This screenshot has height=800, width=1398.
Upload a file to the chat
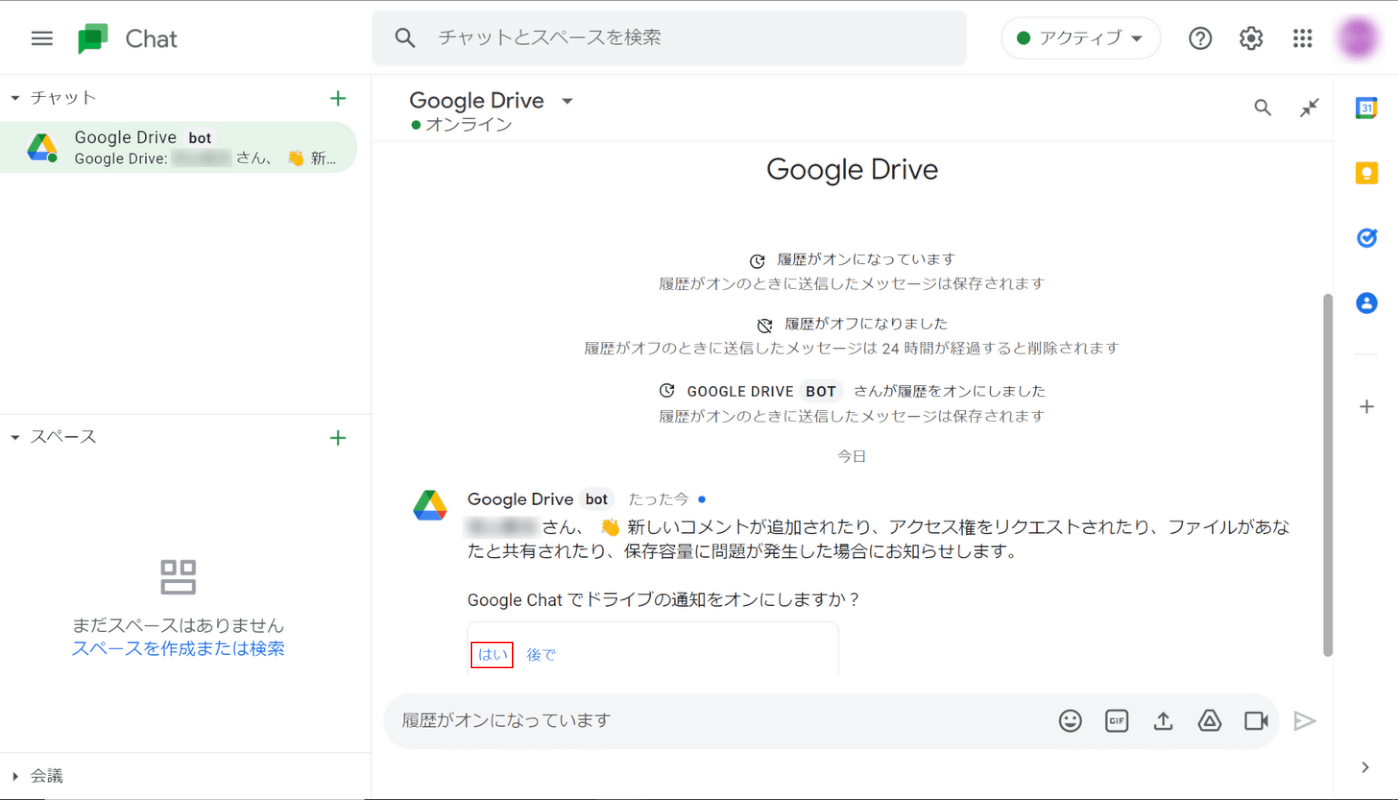coord(1163,721)
